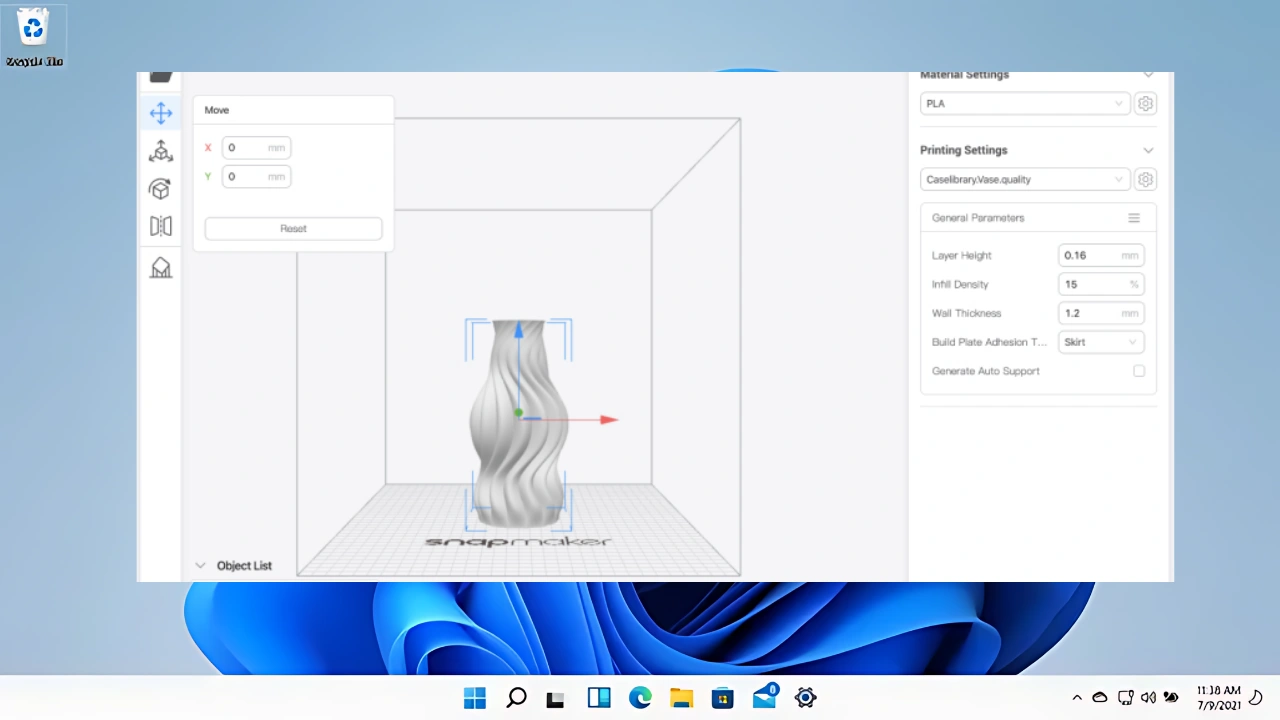The height and width of the screenshot is (720, 1280).
Task: Open Task View on the taskbar
Action: 556,698
